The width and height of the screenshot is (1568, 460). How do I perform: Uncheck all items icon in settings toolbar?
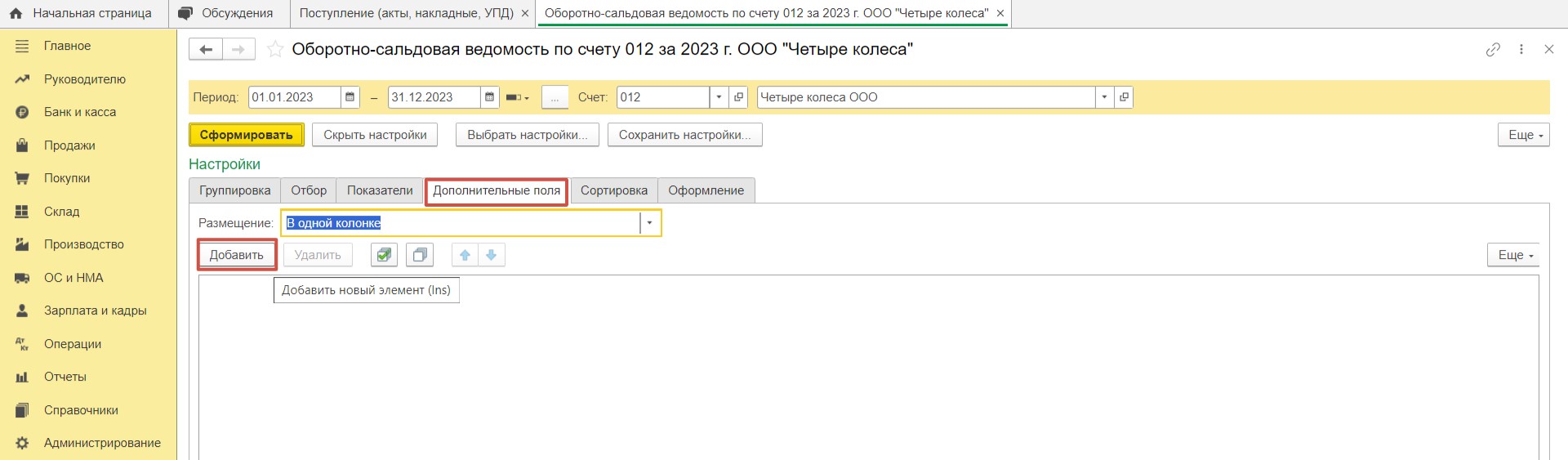[x=420, y=255]
